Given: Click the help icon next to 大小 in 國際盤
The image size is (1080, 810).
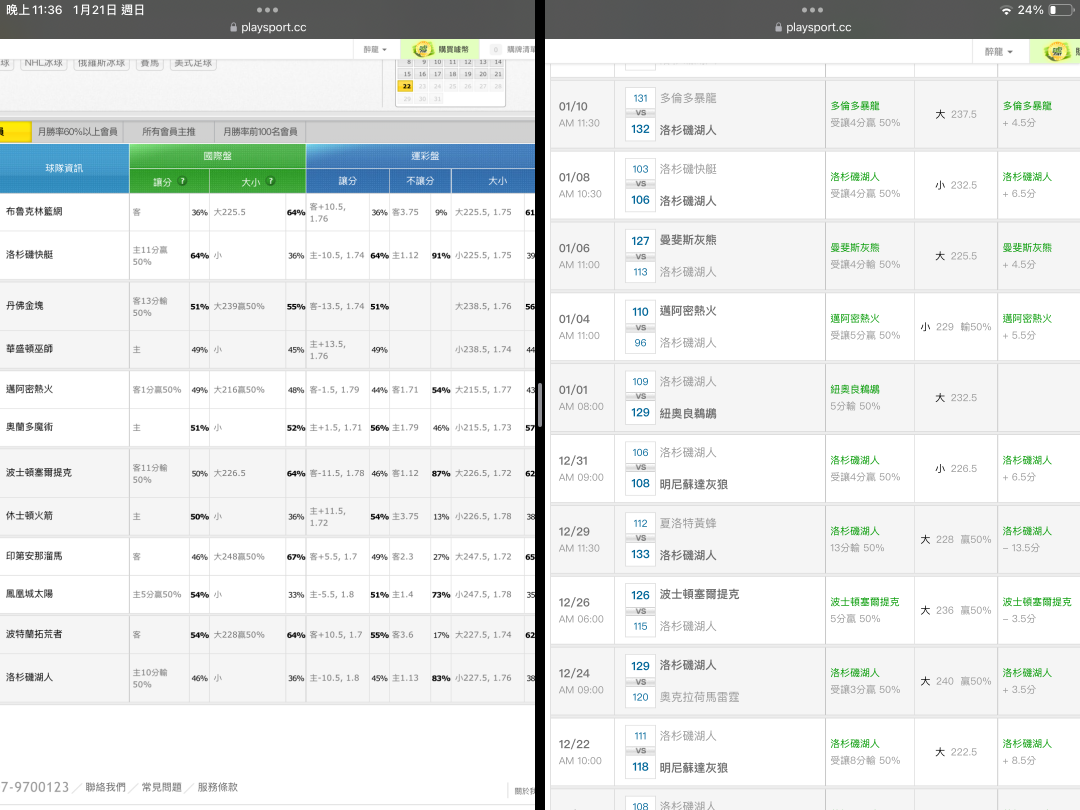Looking at the screenshot, I should [271, 181].
